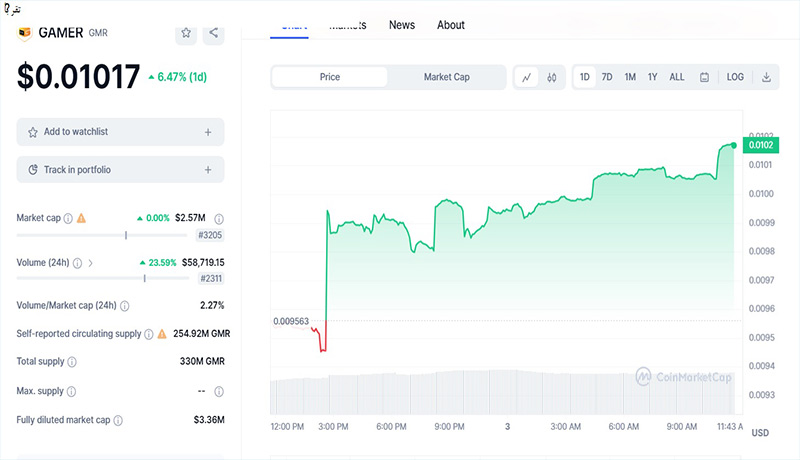Download the chart data
Image resolution: width=800 pixels, height=460 pixels.
(766, 78)
